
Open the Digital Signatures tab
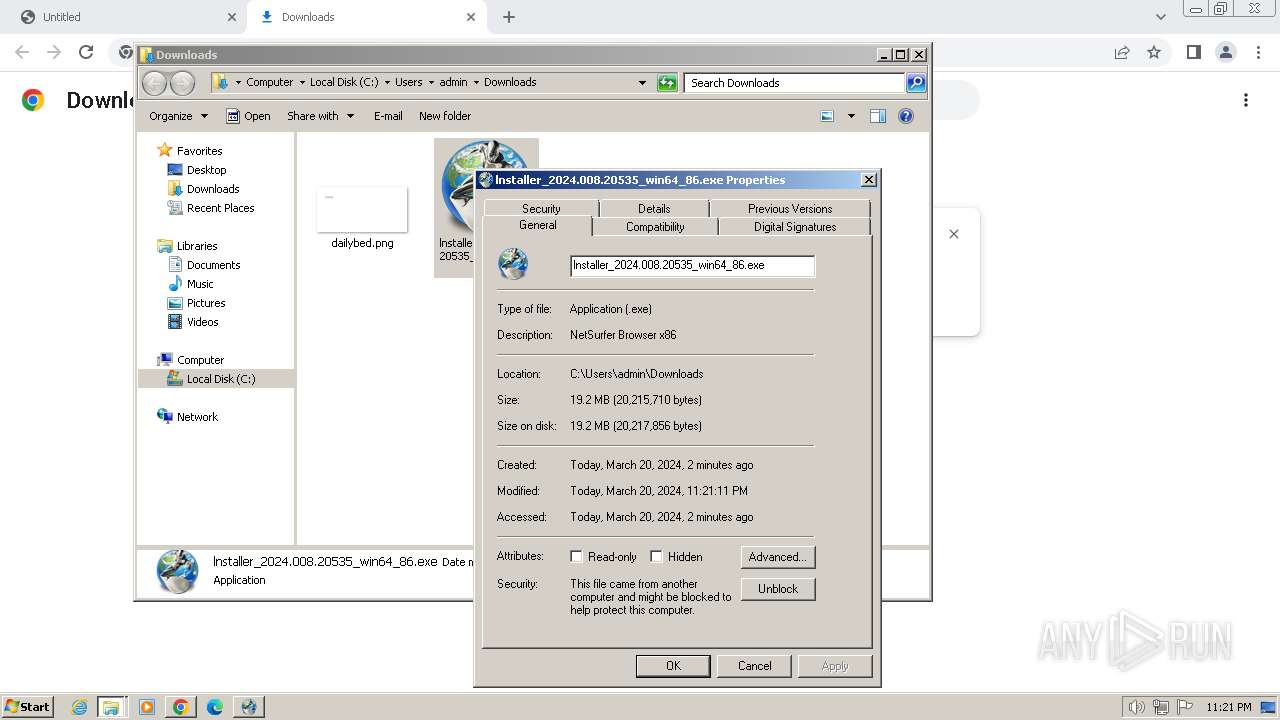click(795, 227)
